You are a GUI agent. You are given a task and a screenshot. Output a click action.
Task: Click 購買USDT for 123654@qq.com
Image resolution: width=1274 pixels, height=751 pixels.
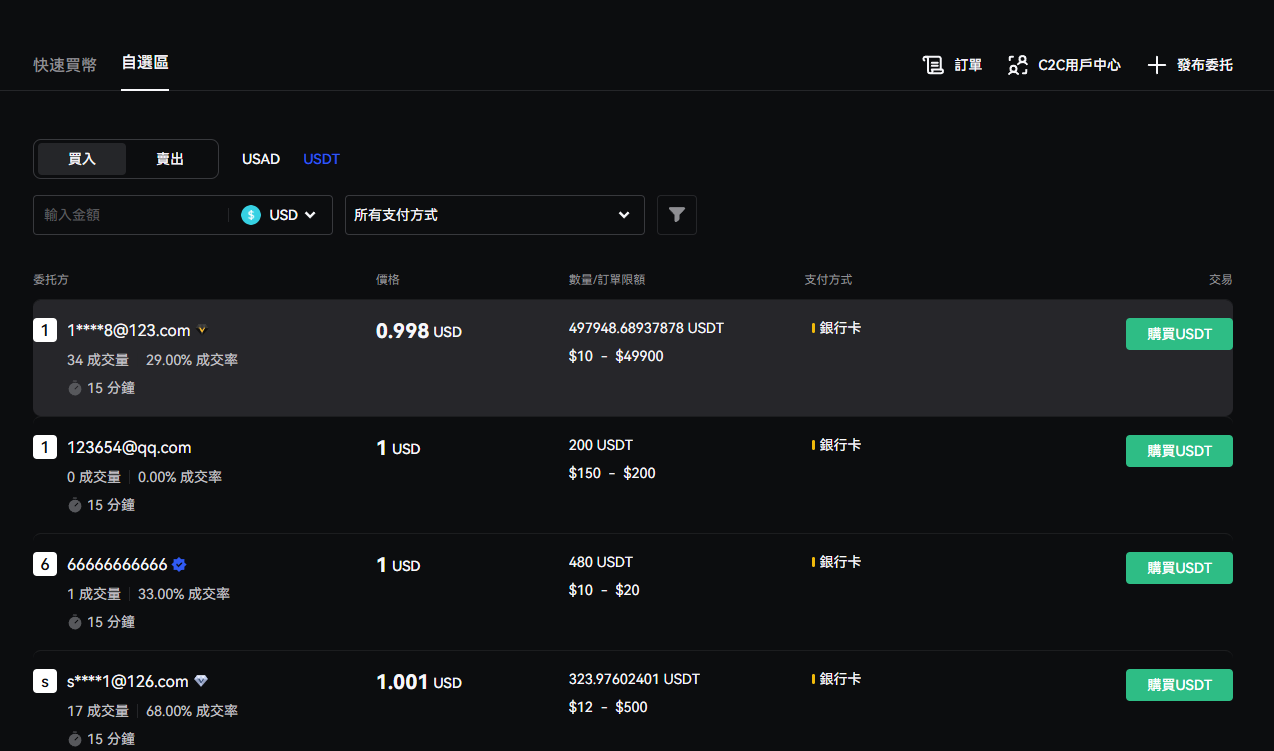click(x=1179, y=451)
